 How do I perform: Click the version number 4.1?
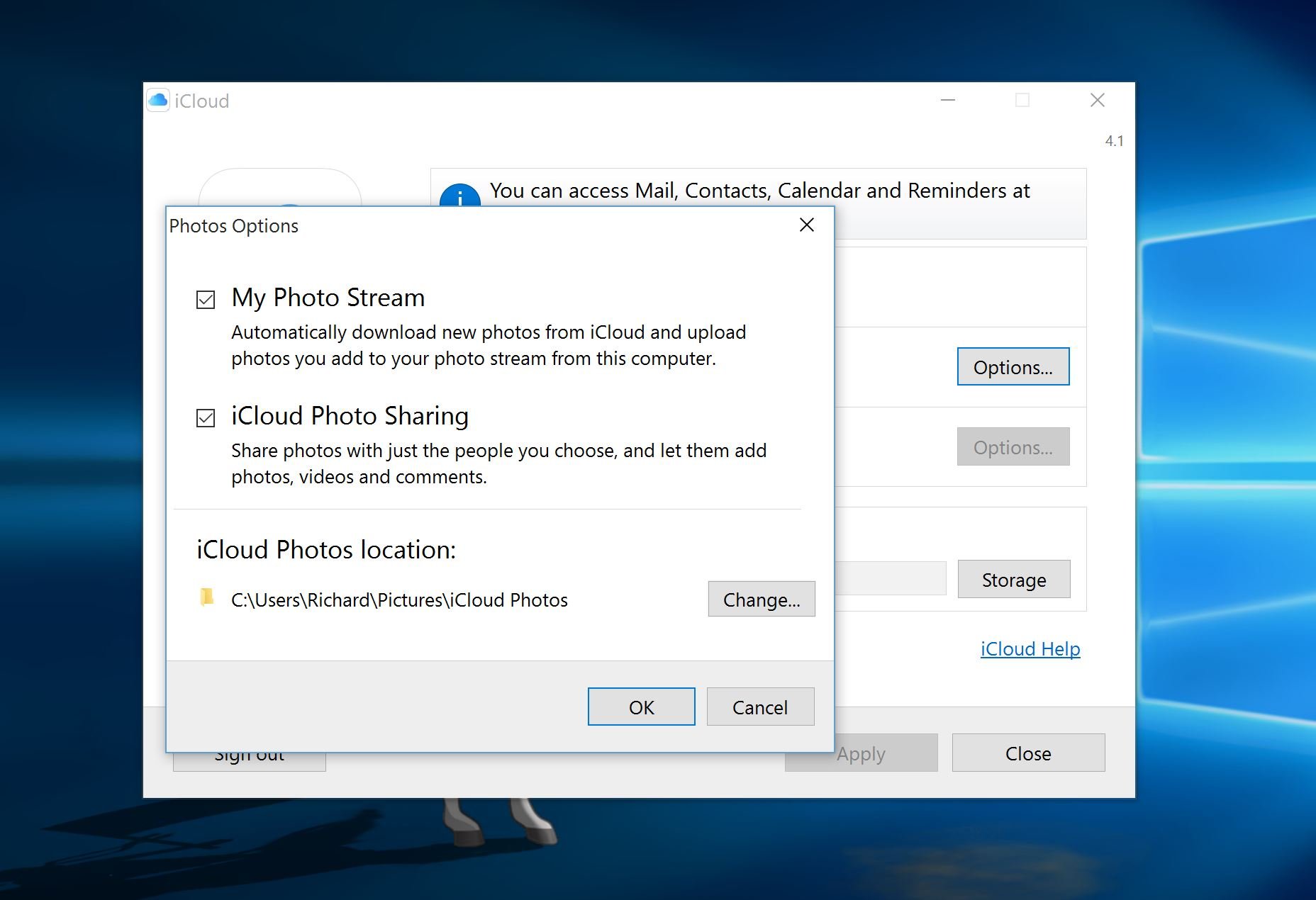tap(1114, 141)
